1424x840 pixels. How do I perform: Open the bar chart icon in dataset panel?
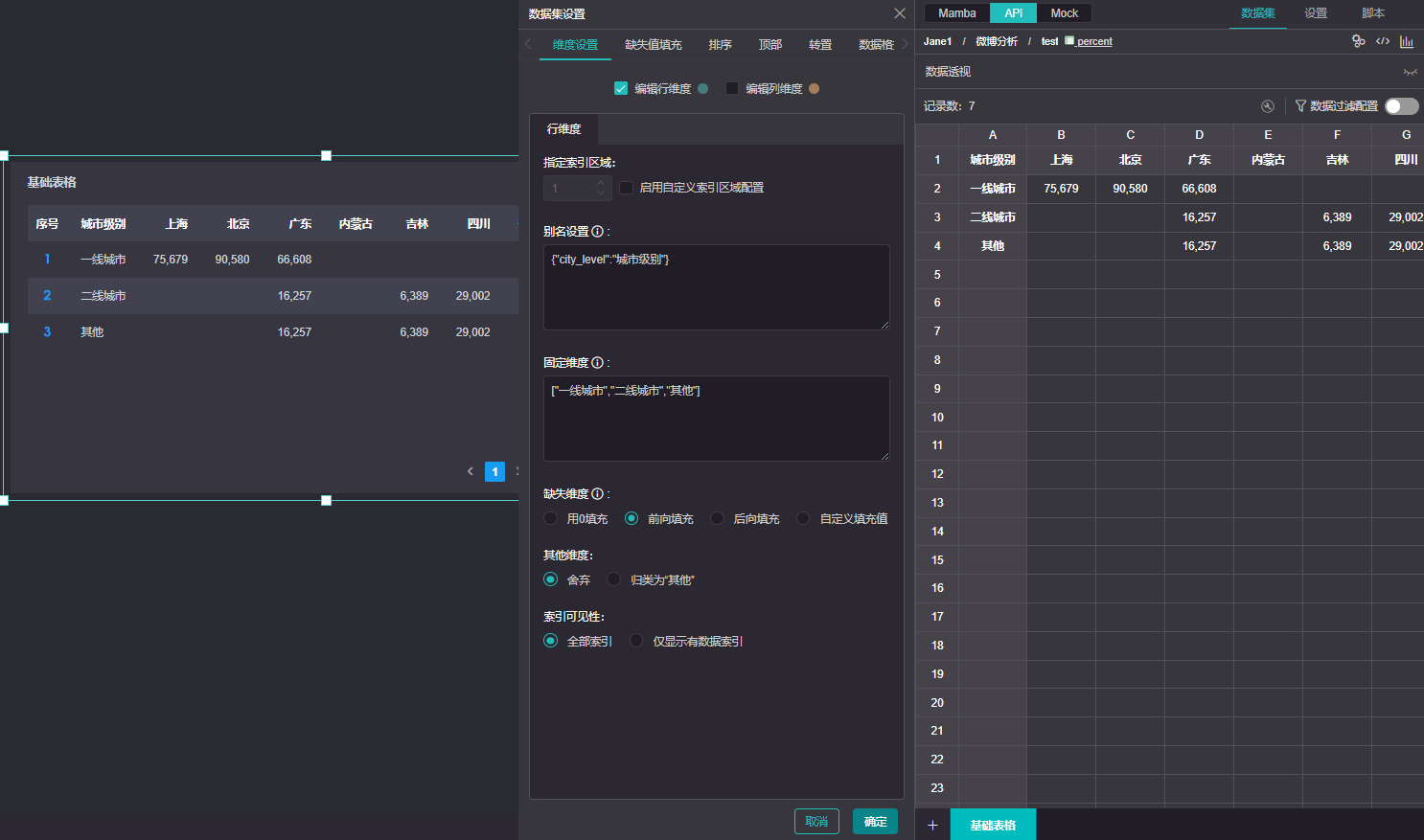coord(1407,41)
